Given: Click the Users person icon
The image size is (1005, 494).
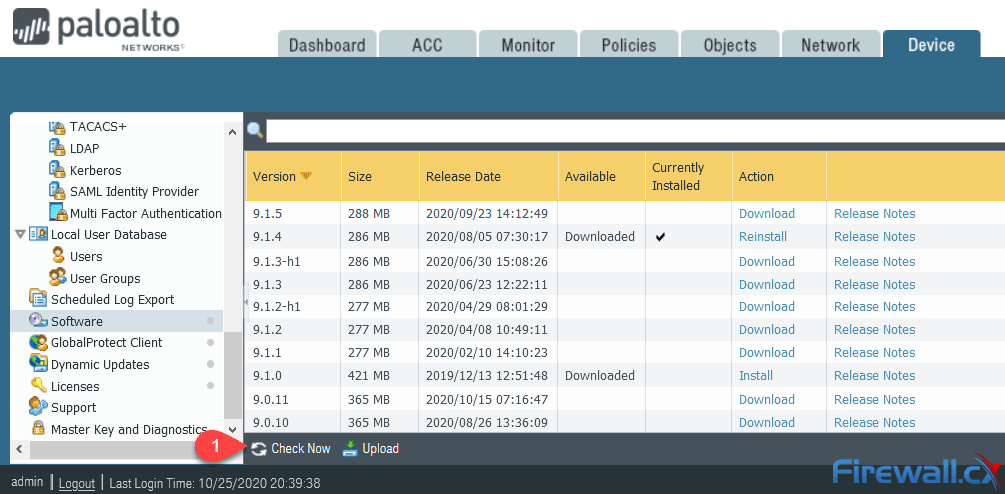Looking at the screenshot, I should pyautogui.click(x=58, y=256).
